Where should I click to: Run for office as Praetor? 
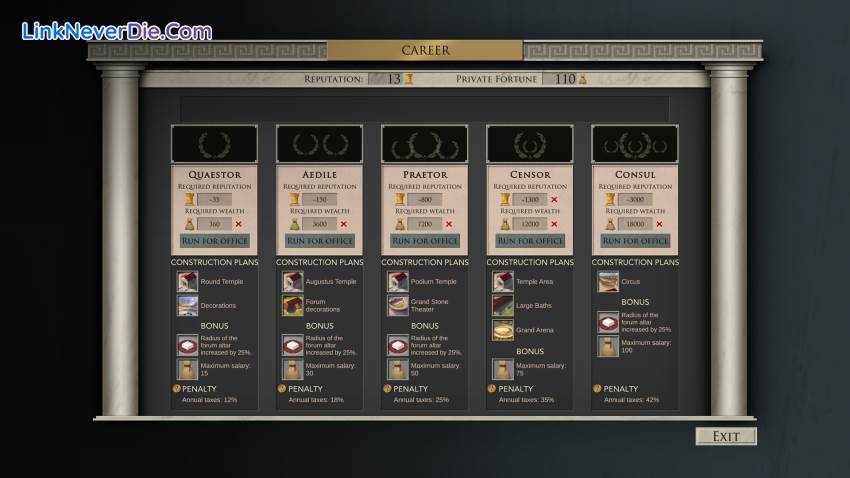click(x=425, y=241)
